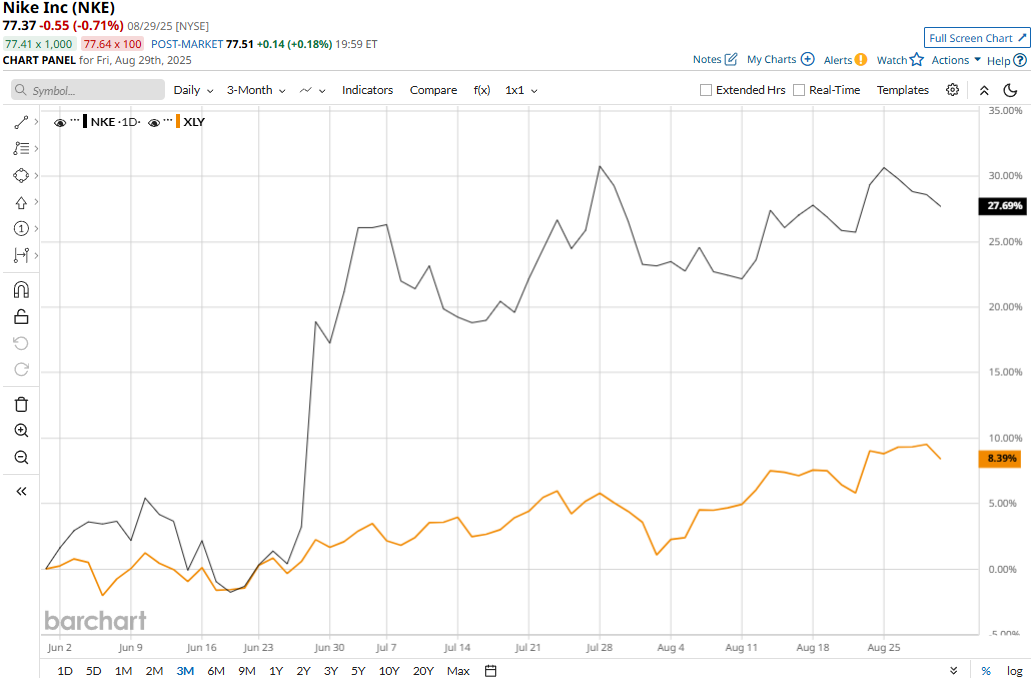
Task: Enable the Extended Hrs checkbox
Action: click(706, 90)
